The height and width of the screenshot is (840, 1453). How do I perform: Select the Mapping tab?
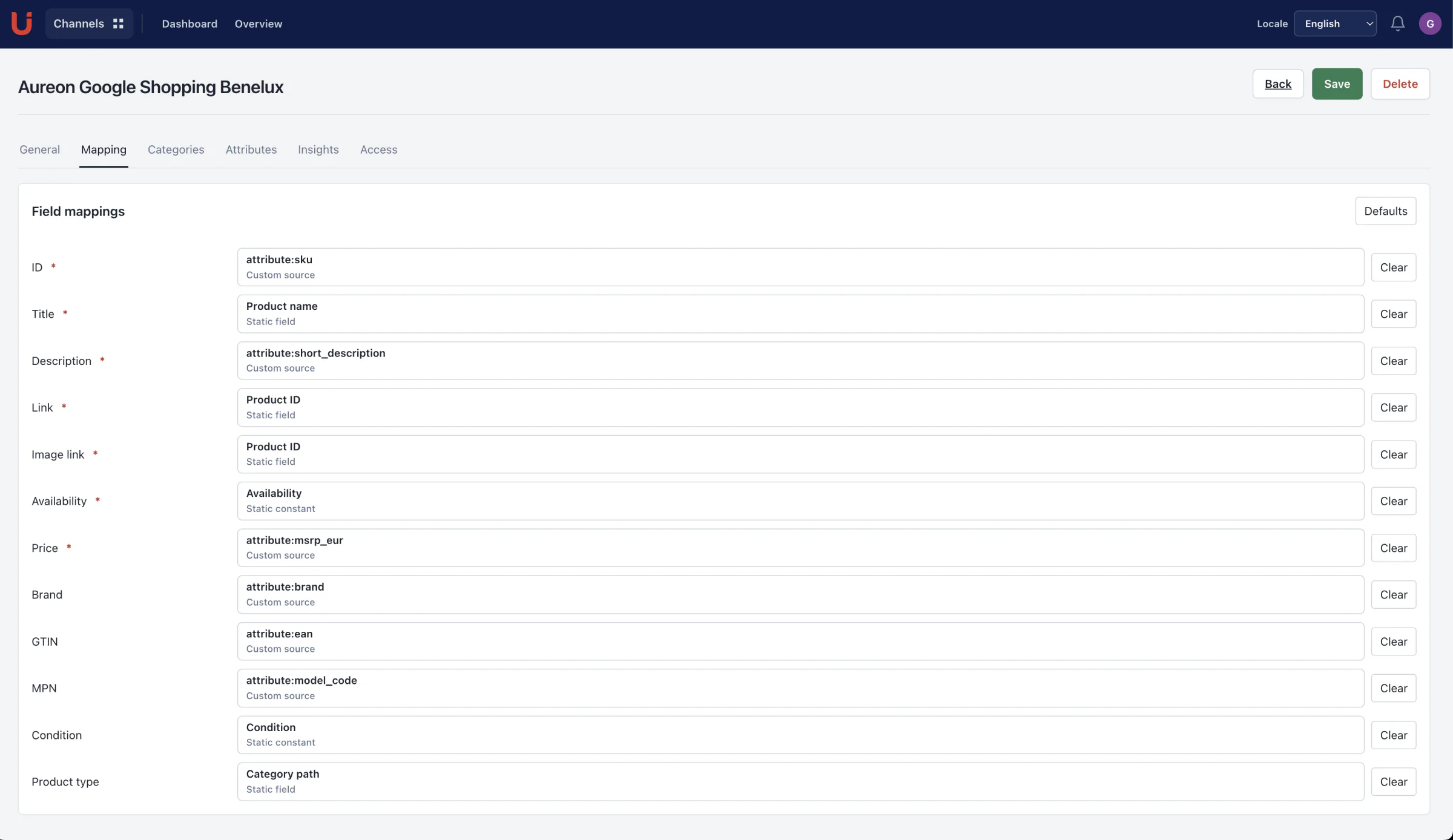[x=104, y=149]
